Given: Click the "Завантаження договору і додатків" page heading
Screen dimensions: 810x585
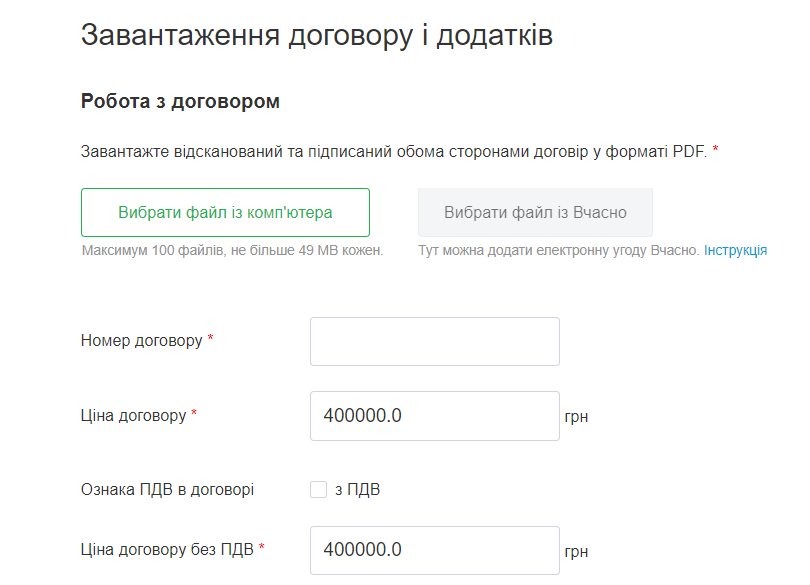Looking at the screenshot, I should coord(316,35).
